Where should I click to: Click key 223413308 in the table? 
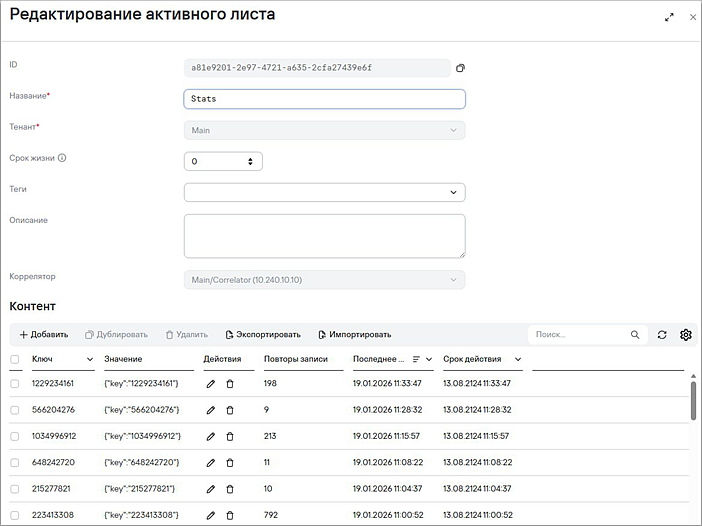53,515
